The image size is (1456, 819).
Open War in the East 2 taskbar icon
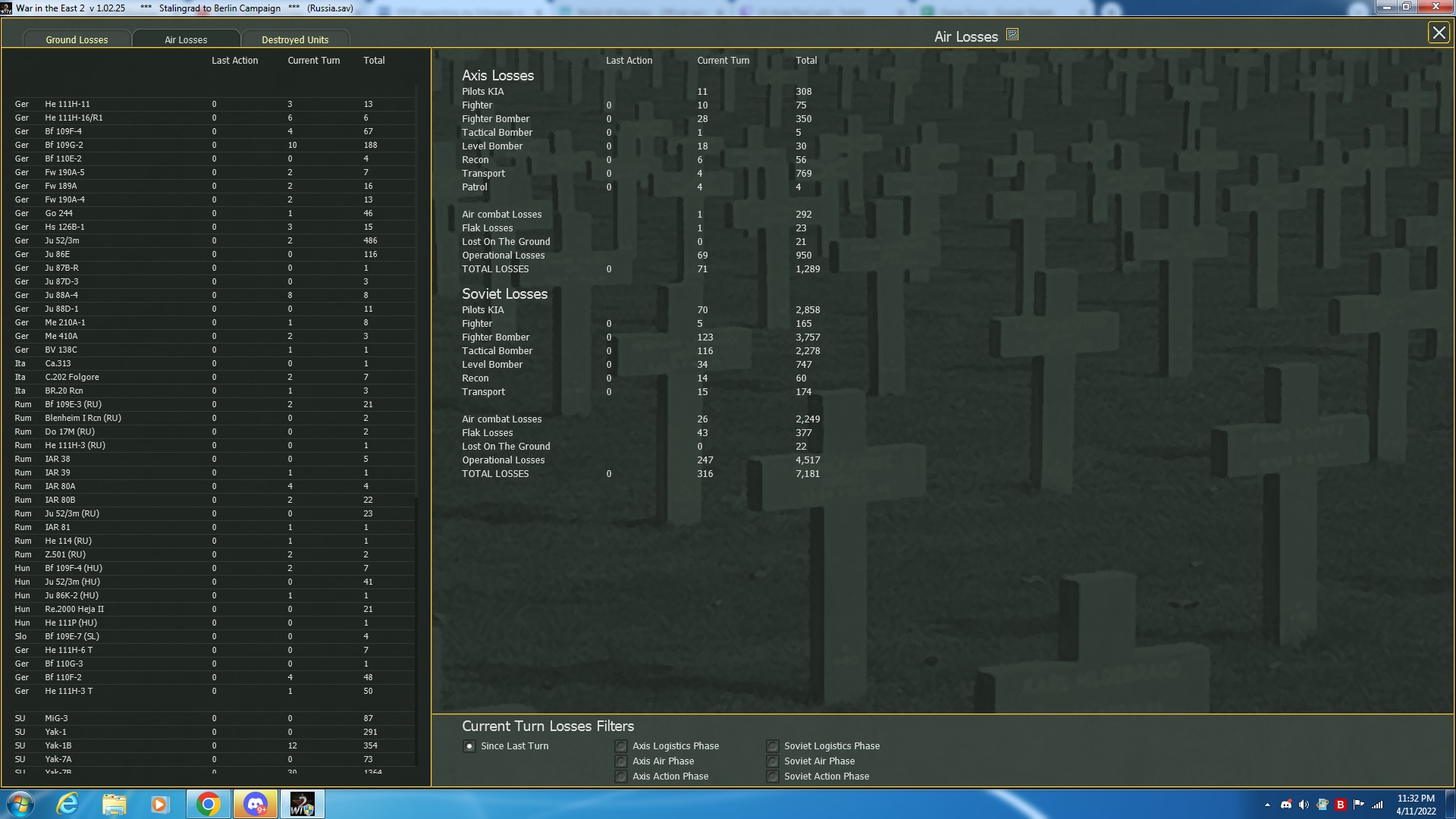[x=302, y=804]
